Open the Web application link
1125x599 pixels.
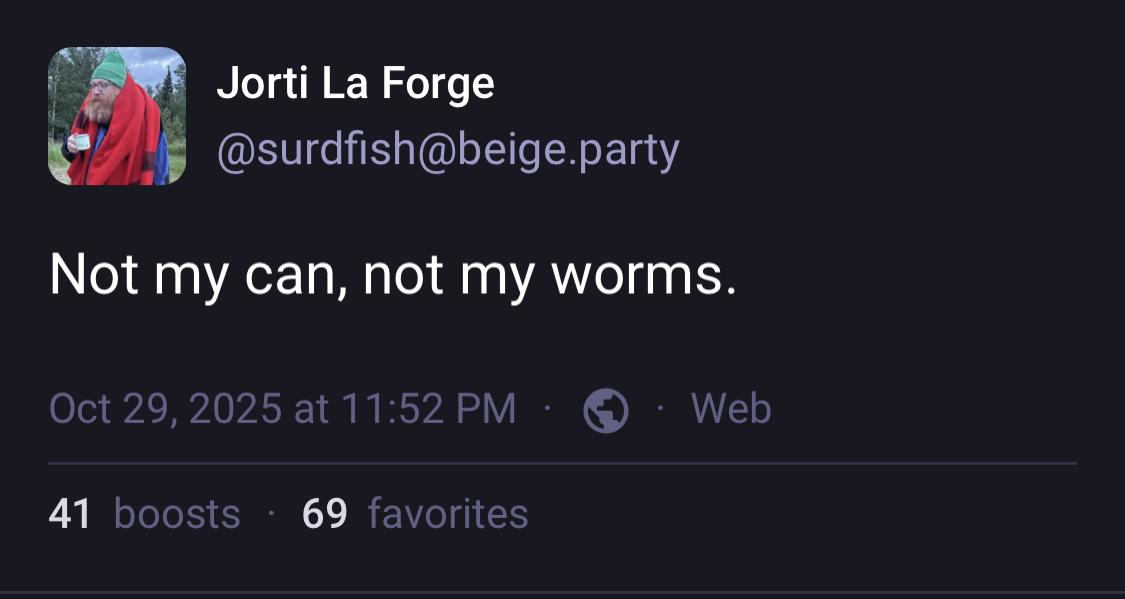pos(731,409)
